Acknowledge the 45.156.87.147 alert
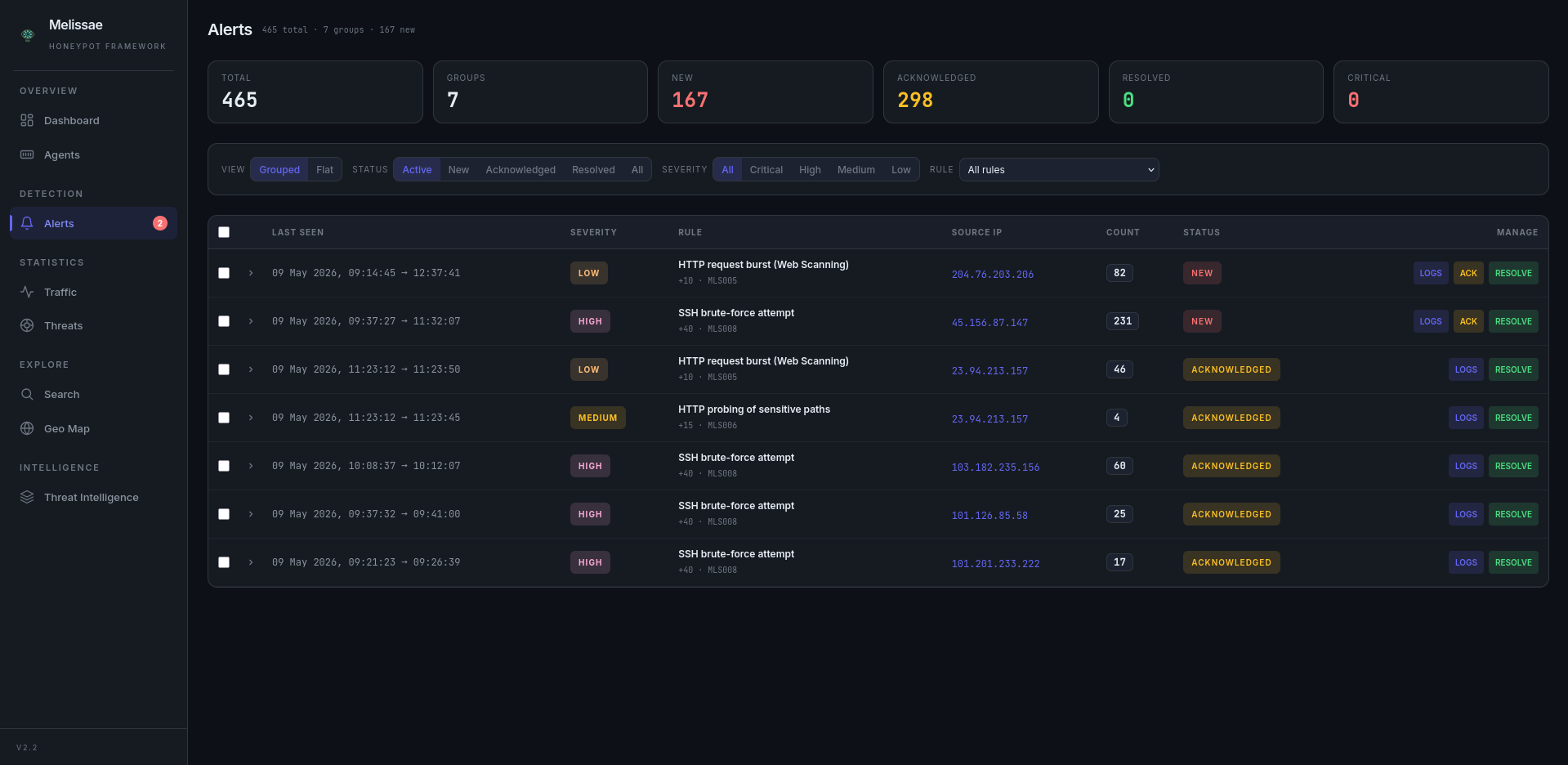This screenshot has height=765, width=1568. click(1468, 321)
